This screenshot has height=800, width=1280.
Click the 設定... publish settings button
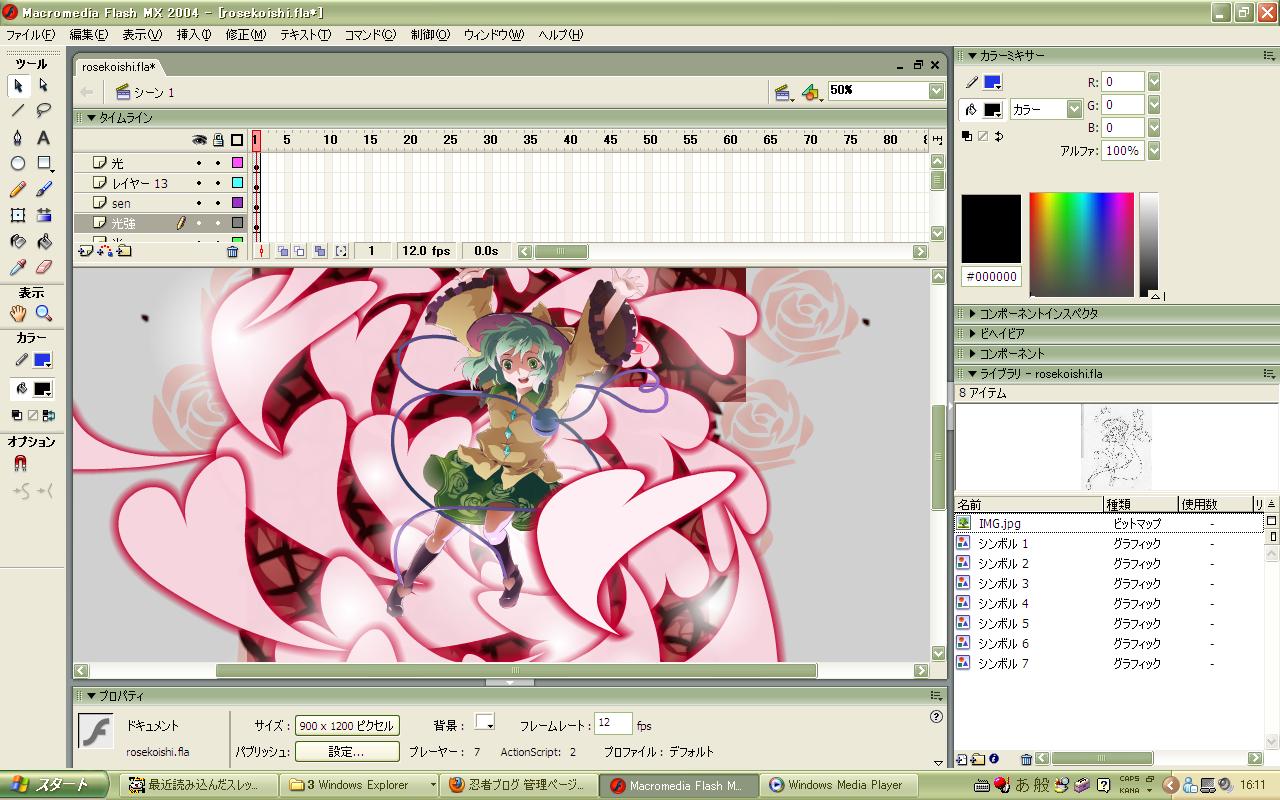pyautogui.click(x=347, y=752)
